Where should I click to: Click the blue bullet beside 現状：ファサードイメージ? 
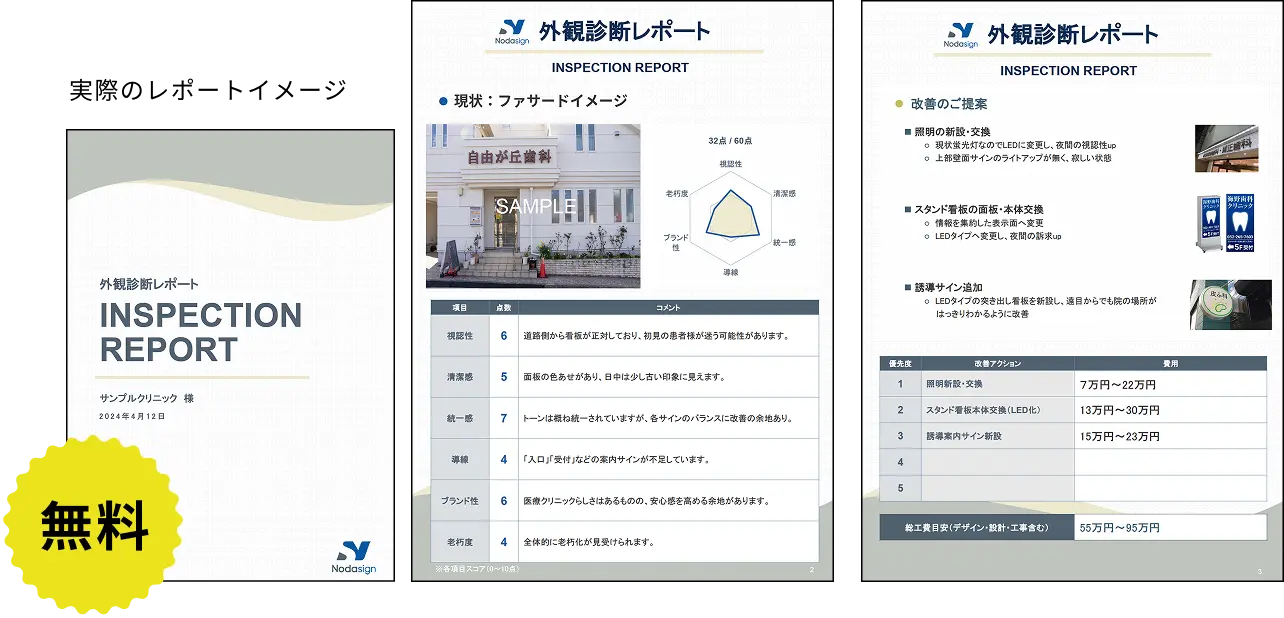443,101
